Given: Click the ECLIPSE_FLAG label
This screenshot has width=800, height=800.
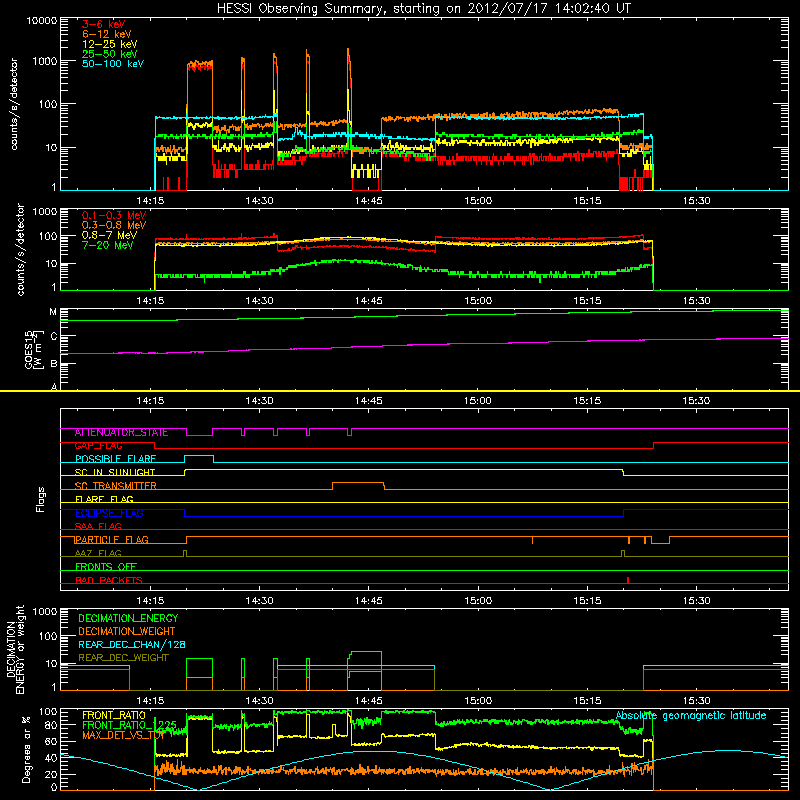Looking at the screenshot, I should pyautogui.click(x=109, y=513).
